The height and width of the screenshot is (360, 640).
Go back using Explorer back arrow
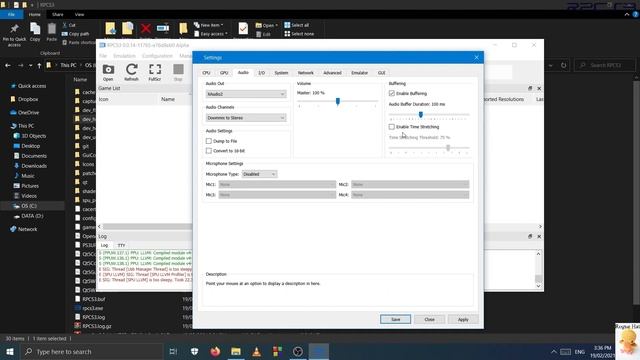(8, 65)
